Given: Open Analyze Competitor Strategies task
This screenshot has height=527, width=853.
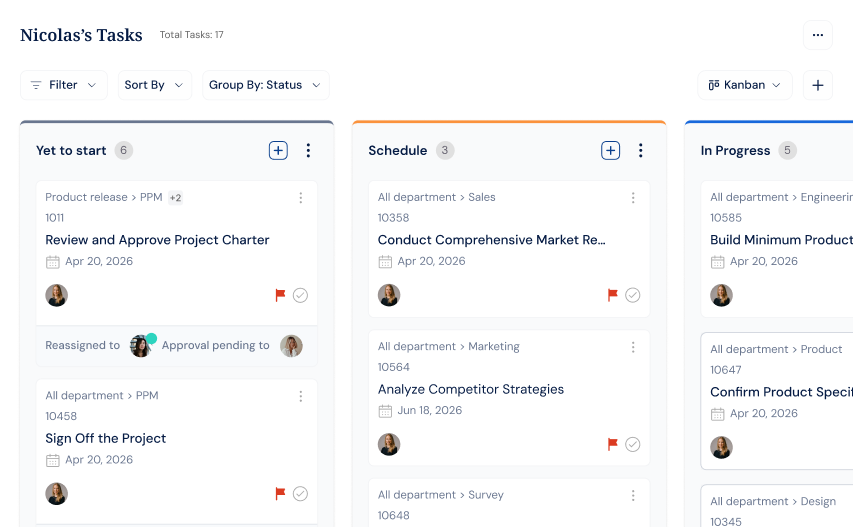Looking at the screenshot, I should coord(471,389).
